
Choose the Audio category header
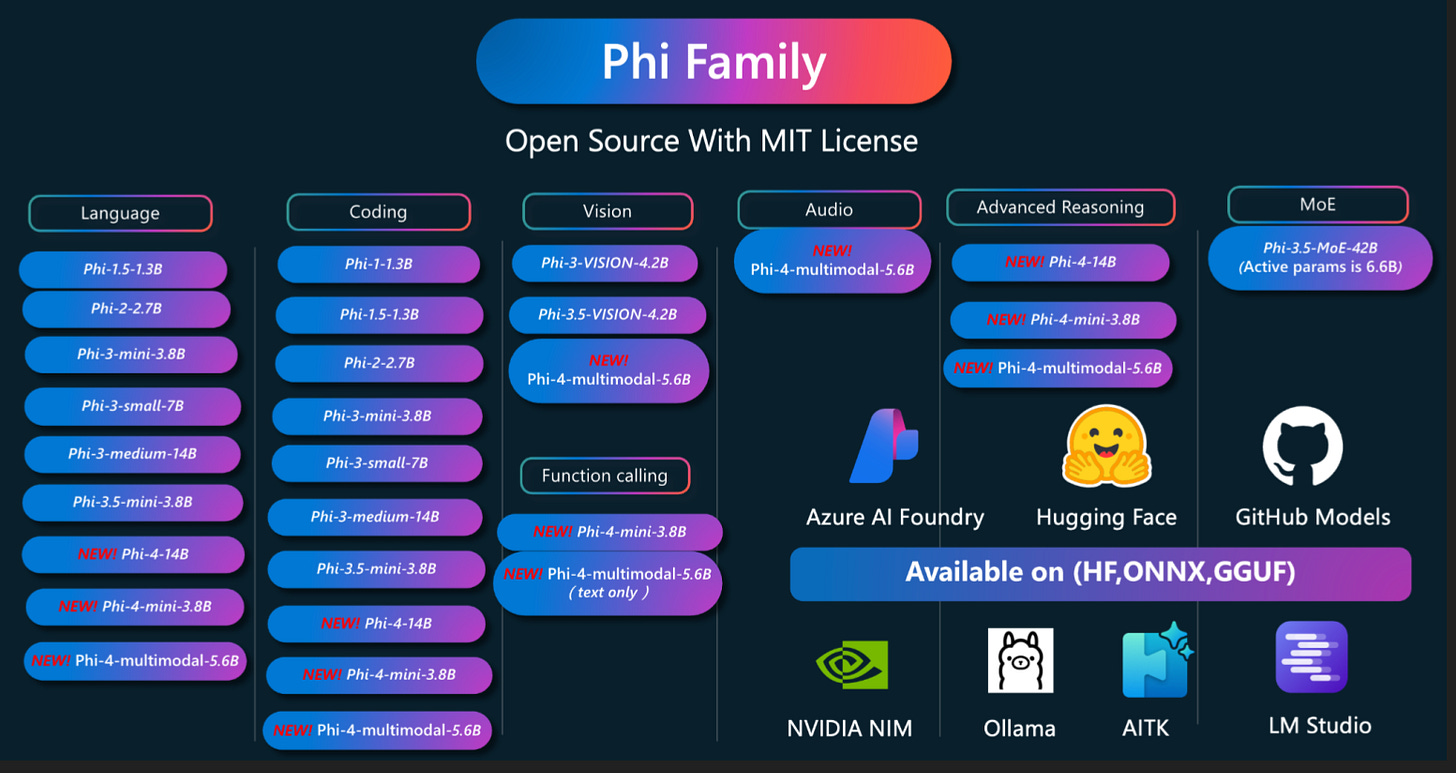829,209
